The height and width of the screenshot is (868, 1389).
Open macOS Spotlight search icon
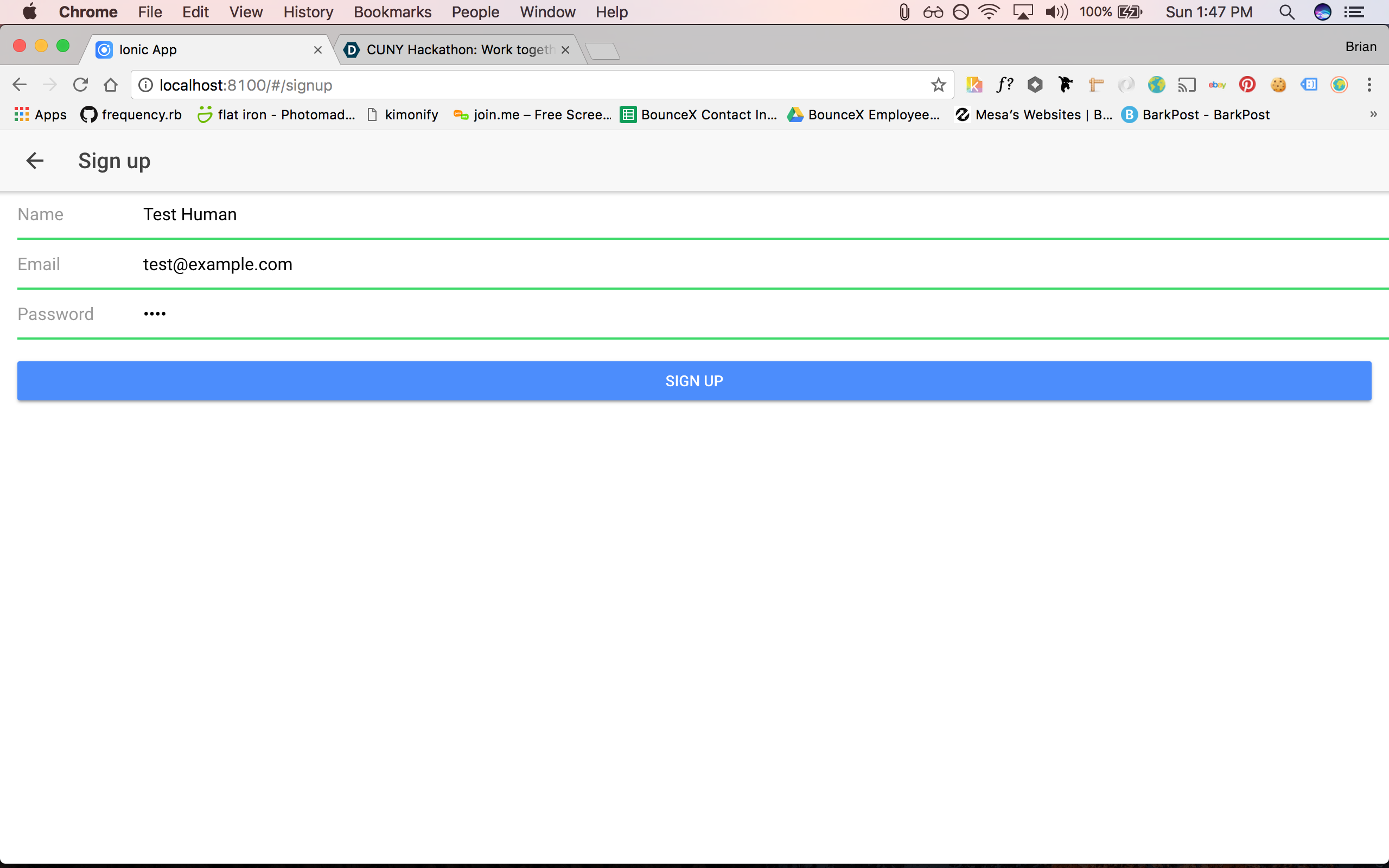tap(1287, 12)
